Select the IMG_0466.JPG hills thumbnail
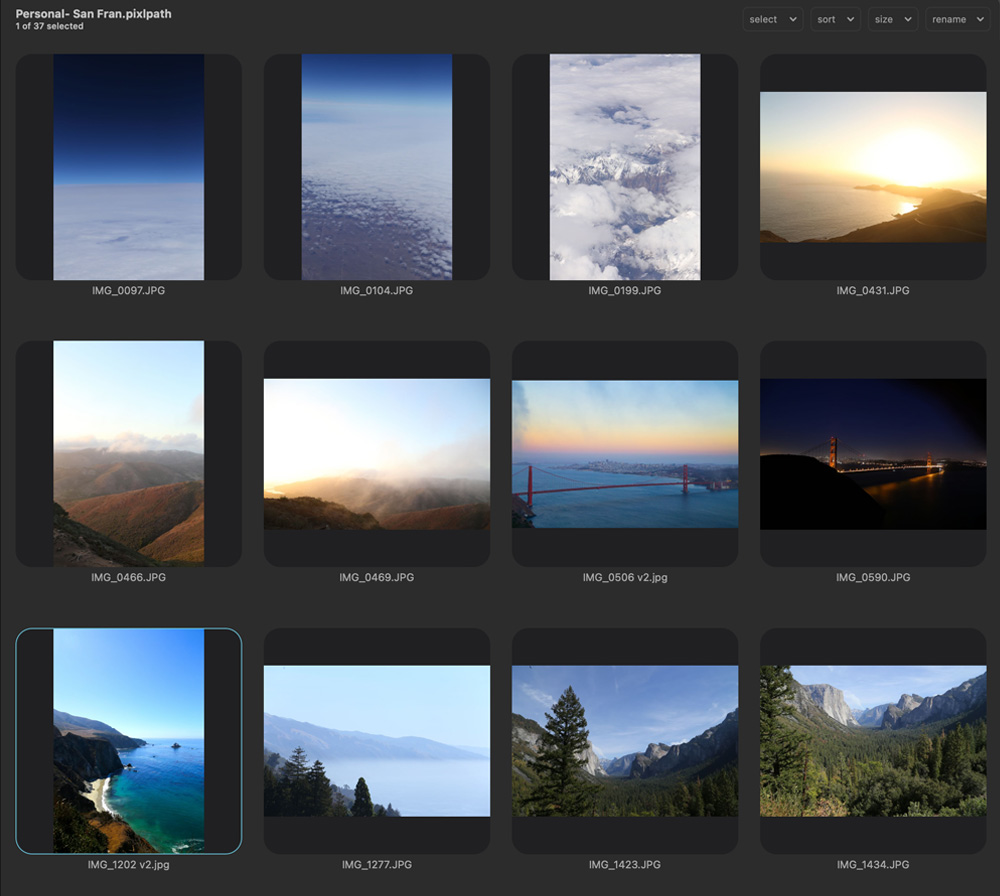 tap(129, 453)
